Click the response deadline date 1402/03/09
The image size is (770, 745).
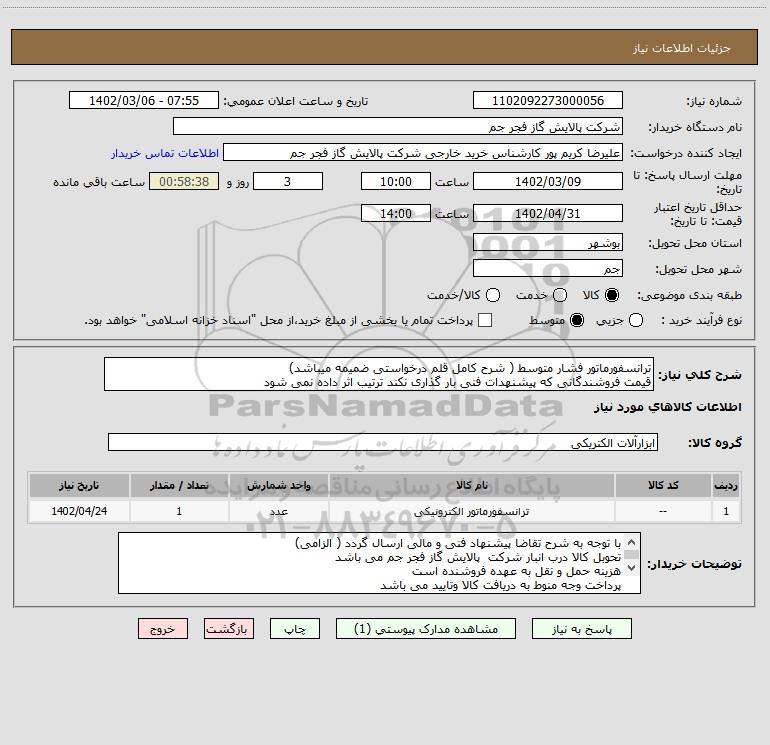pyautogui.click(x=548, y=181)
